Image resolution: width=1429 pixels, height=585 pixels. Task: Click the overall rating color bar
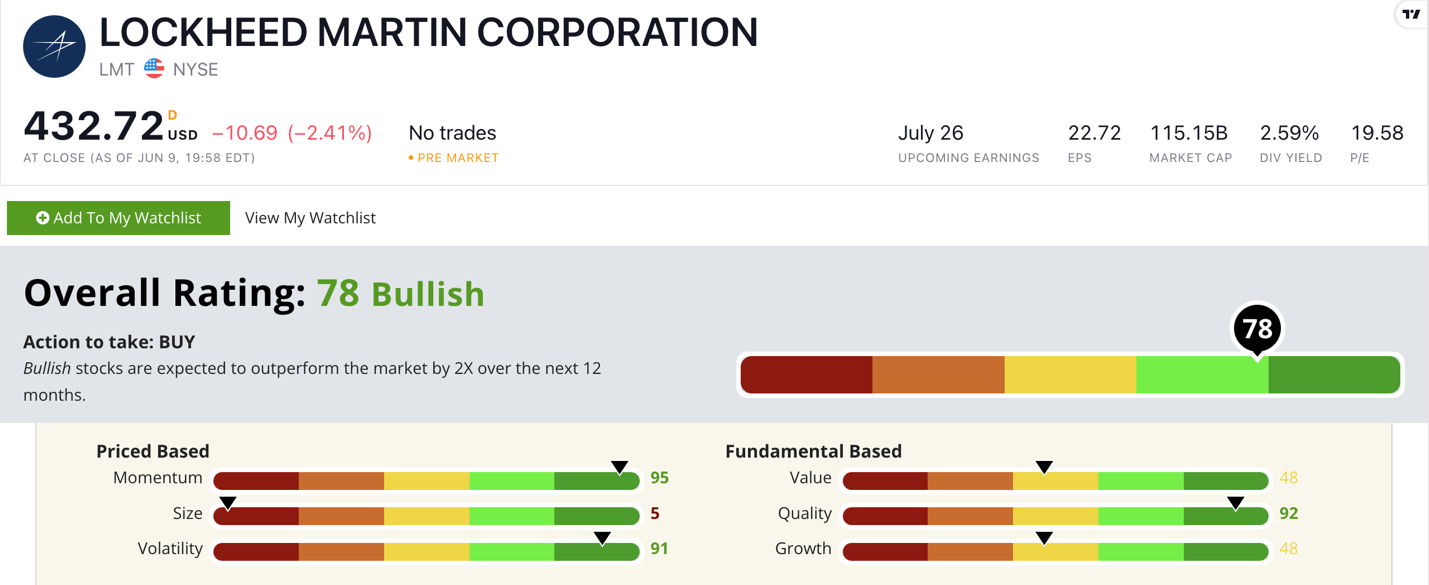pos(1070,375)
